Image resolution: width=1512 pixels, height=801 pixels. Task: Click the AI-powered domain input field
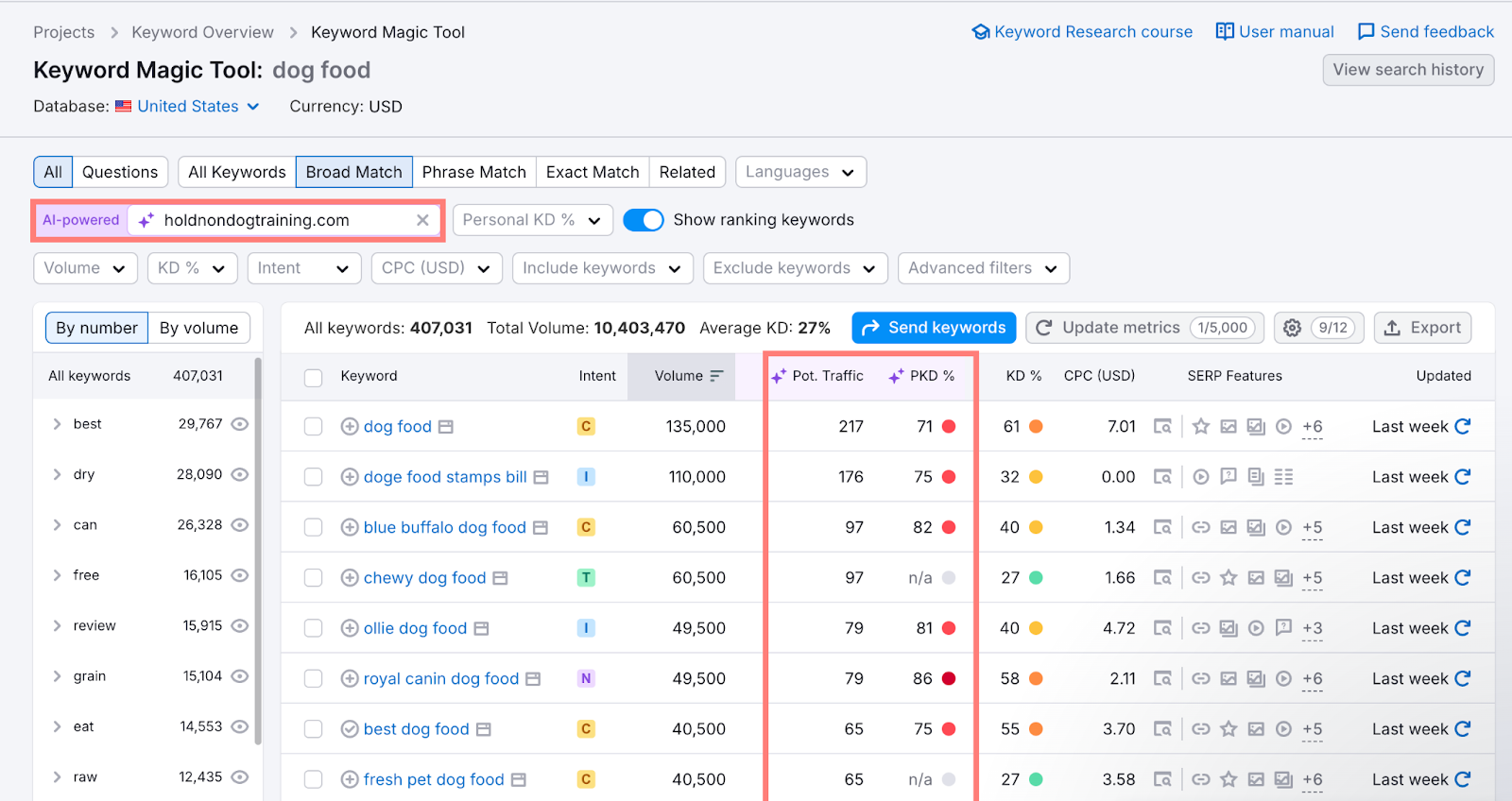[283, 220]
